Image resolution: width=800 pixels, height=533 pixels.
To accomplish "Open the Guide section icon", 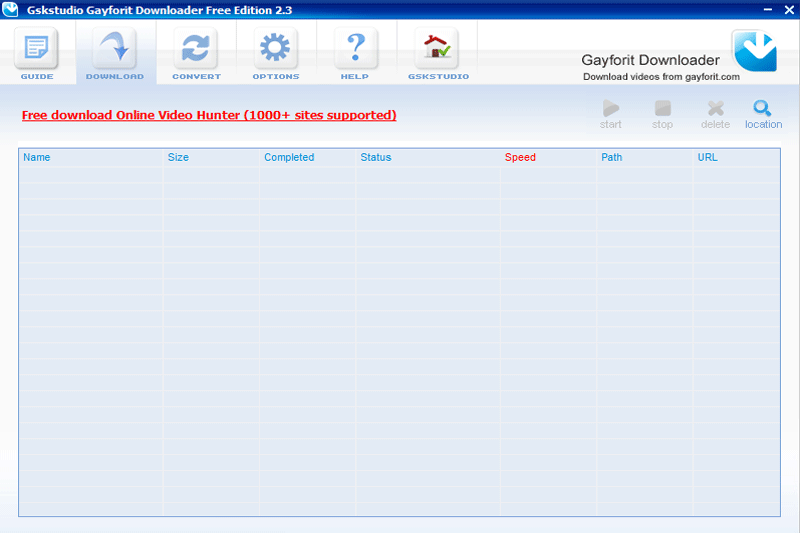I will click(x=37, y=49).
